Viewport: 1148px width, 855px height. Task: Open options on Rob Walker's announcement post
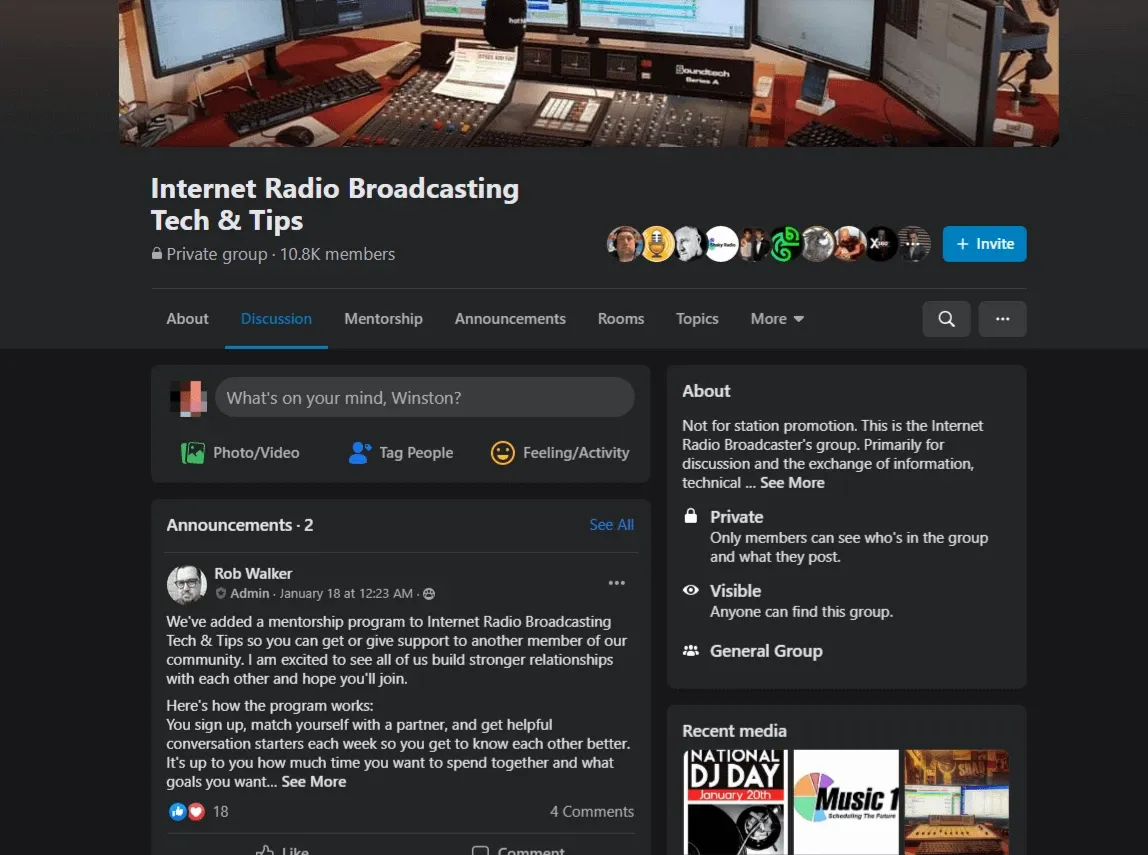617,582
